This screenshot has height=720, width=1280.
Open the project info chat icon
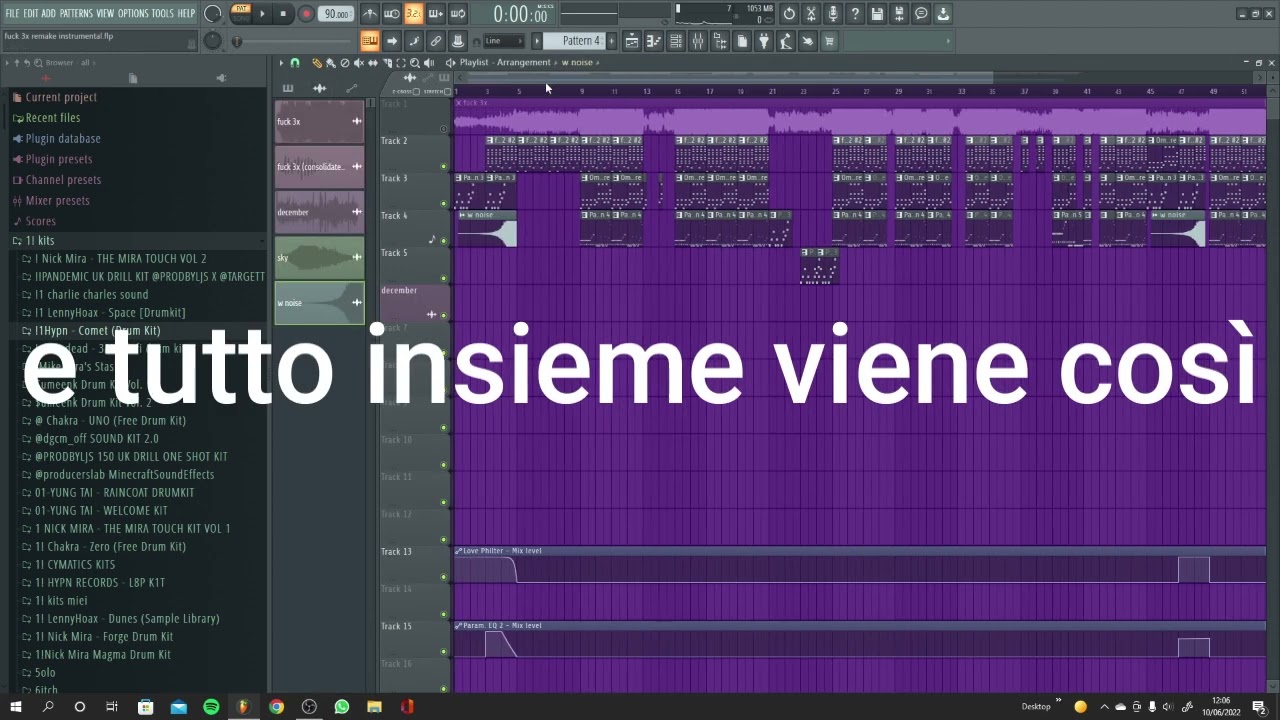921,14
